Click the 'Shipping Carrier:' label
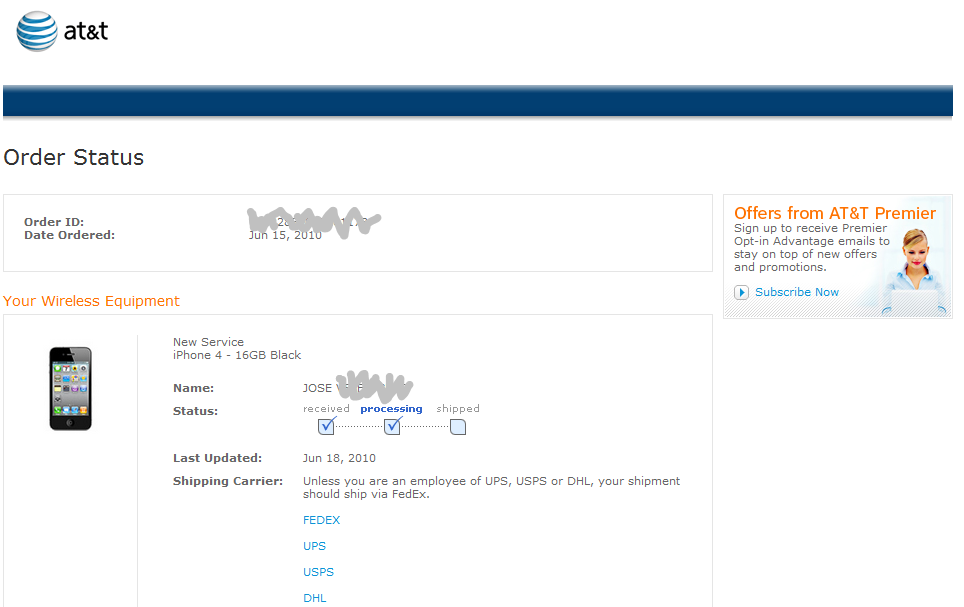This screenshot has width=964, height=607. click(x=228, y=481)
